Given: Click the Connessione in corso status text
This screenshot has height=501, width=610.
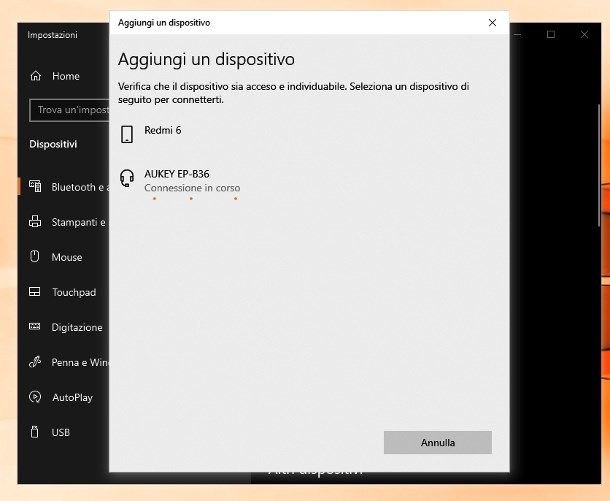Looking at the screenshot, I should 192,188.
